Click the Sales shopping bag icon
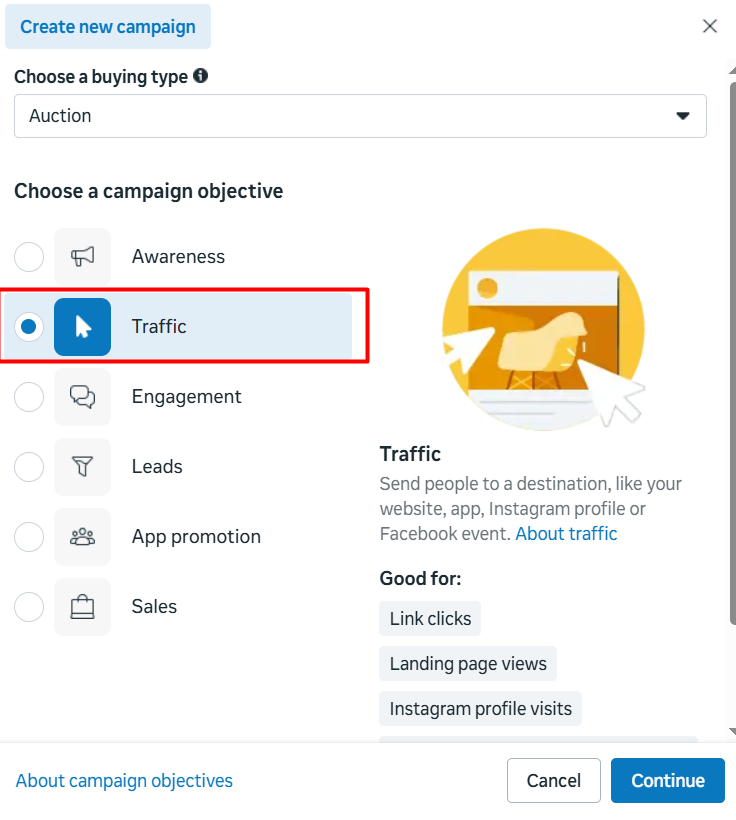Screen dimensions: 736x820 tap(83, 607)
